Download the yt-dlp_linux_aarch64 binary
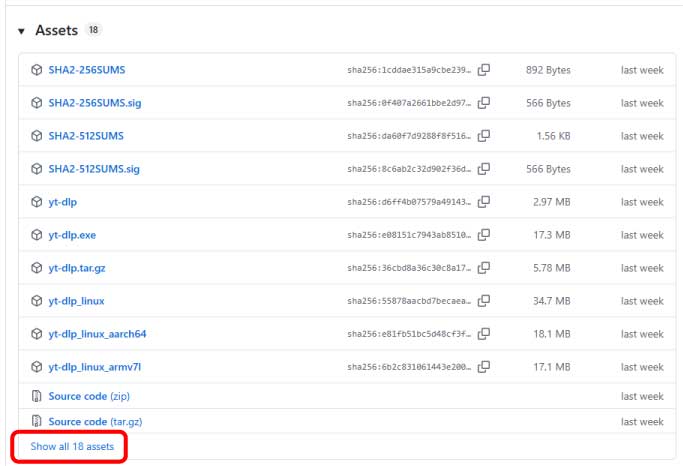The width and height of the screenshot is (683, 466). click(97, 334)
